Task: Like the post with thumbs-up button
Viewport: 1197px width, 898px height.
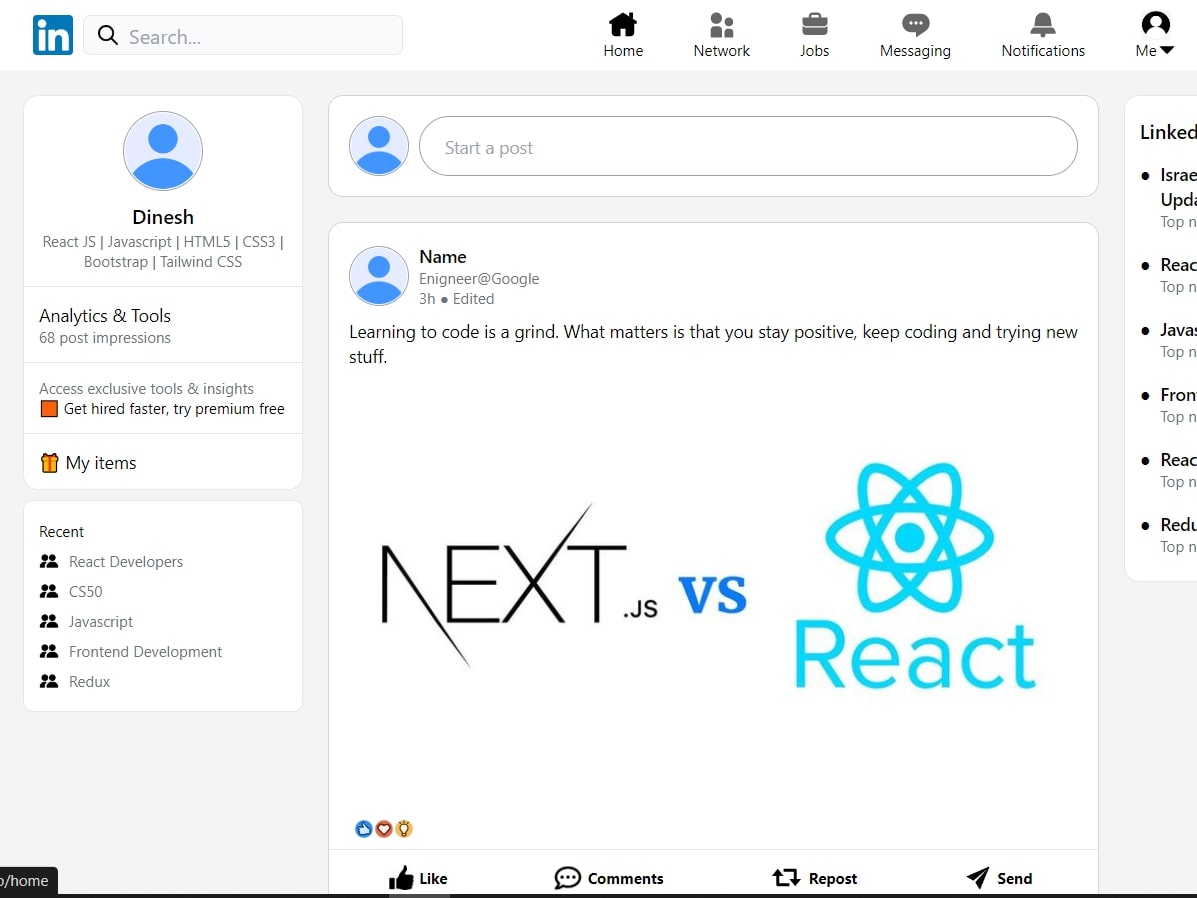Action: [418, 878]
